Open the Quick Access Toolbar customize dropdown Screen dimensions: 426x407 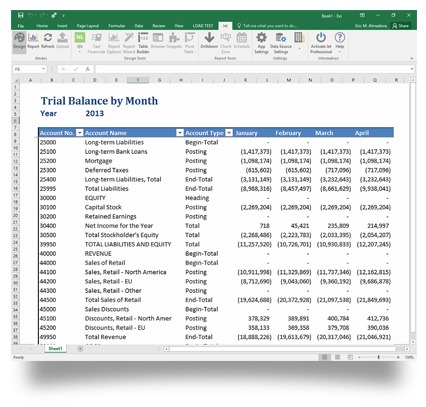pos(63,15)
